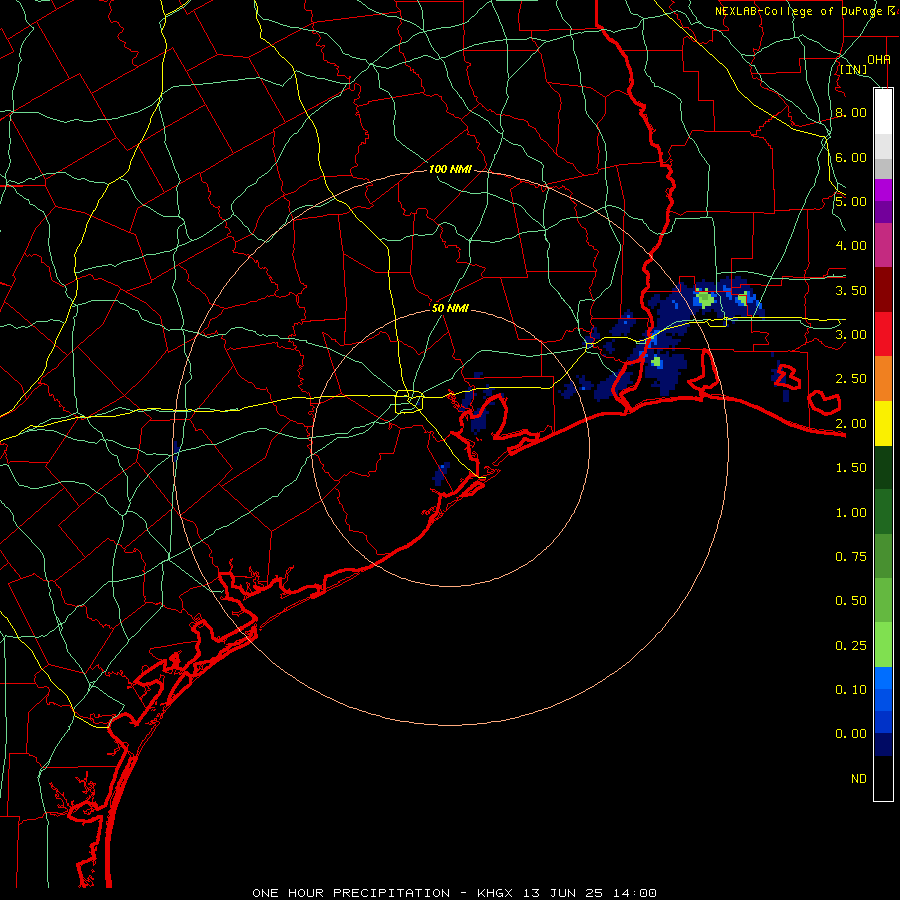Click the bright red 3.00-inch legend swatch
The image size is (900, 900).
click(883, 334)
